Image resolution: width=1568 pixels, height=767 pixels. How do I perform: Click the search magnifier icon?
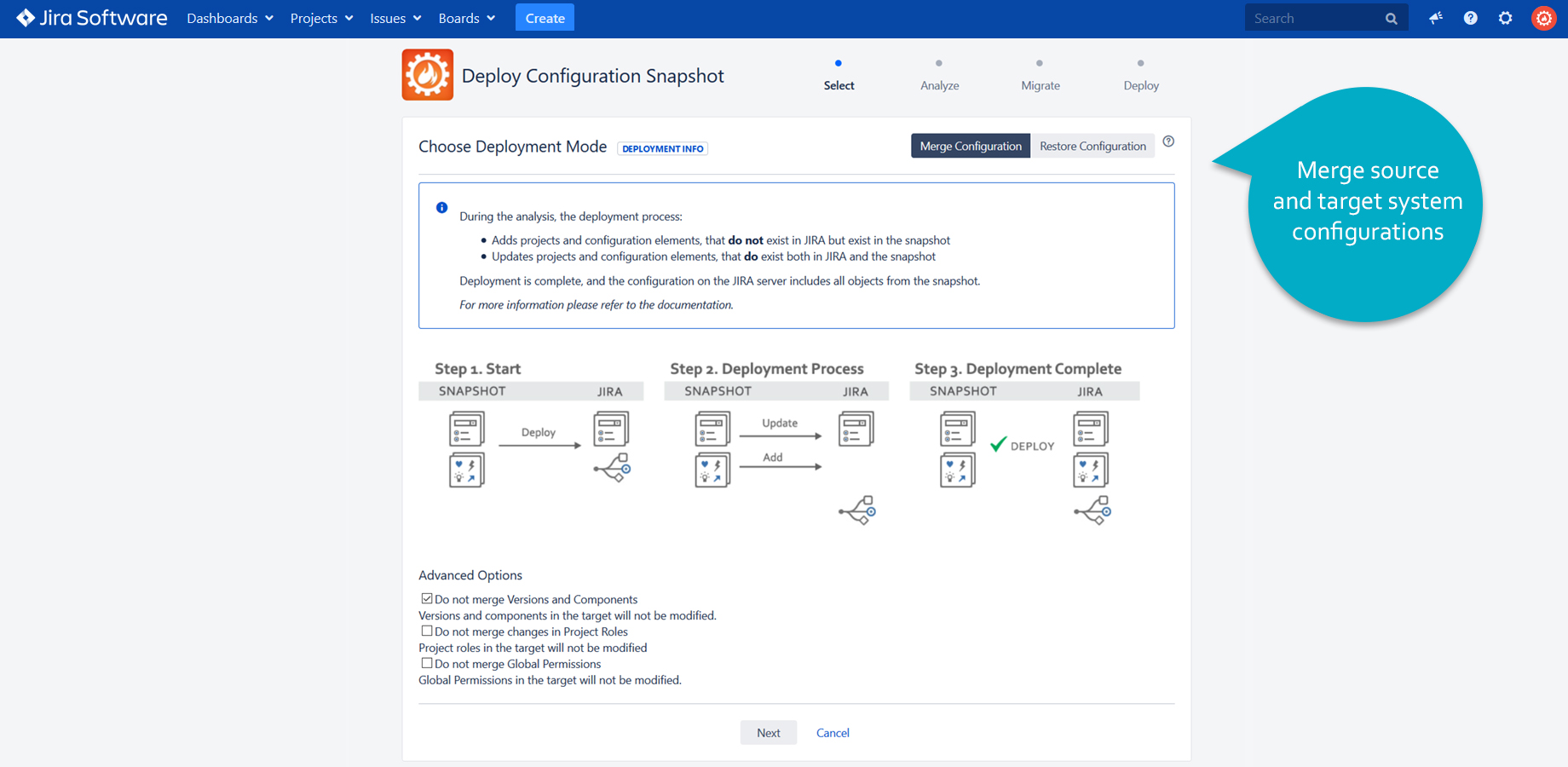[x=1392, y=19]
